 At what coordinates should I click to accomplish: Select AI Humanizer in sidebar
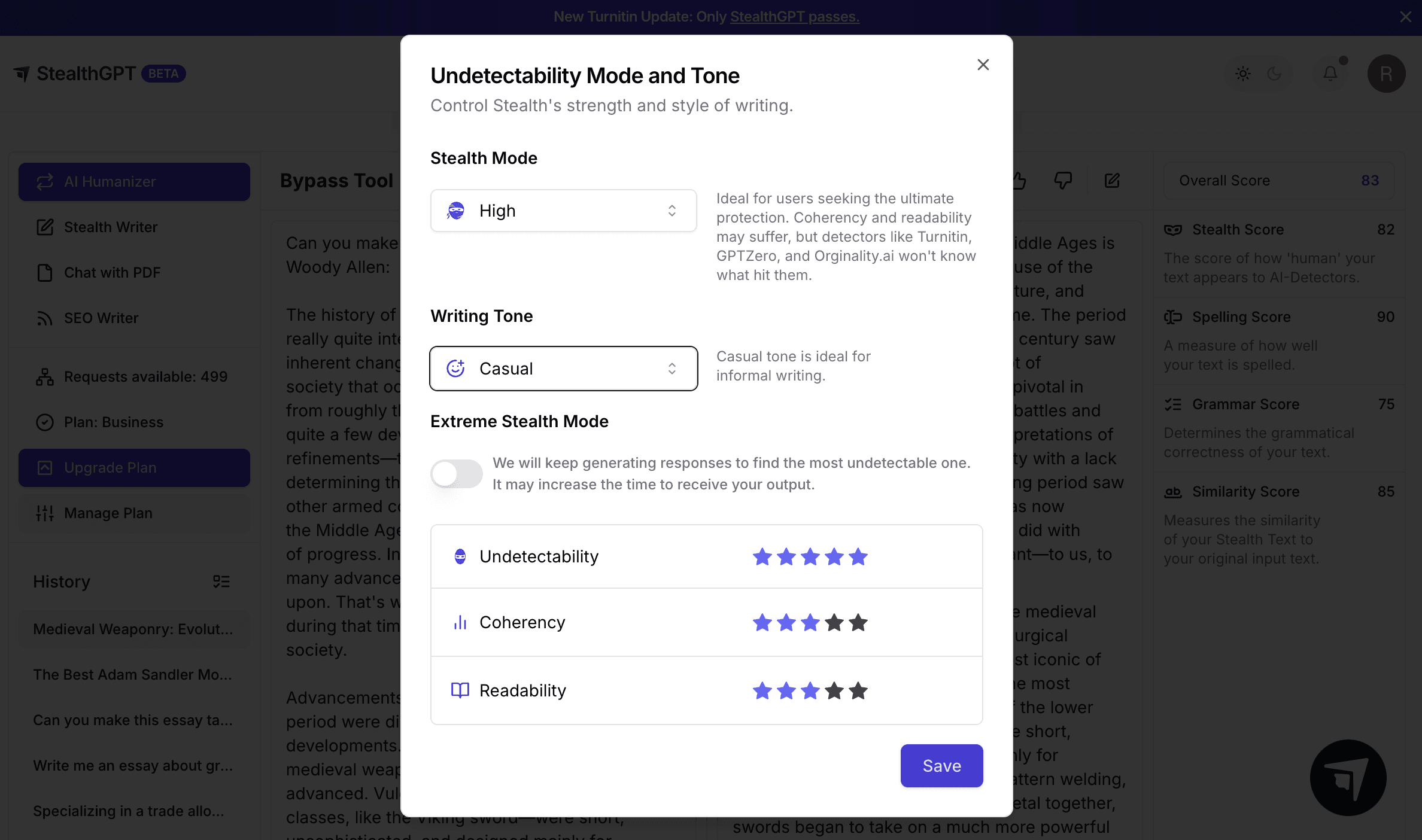tap(134, 182)
